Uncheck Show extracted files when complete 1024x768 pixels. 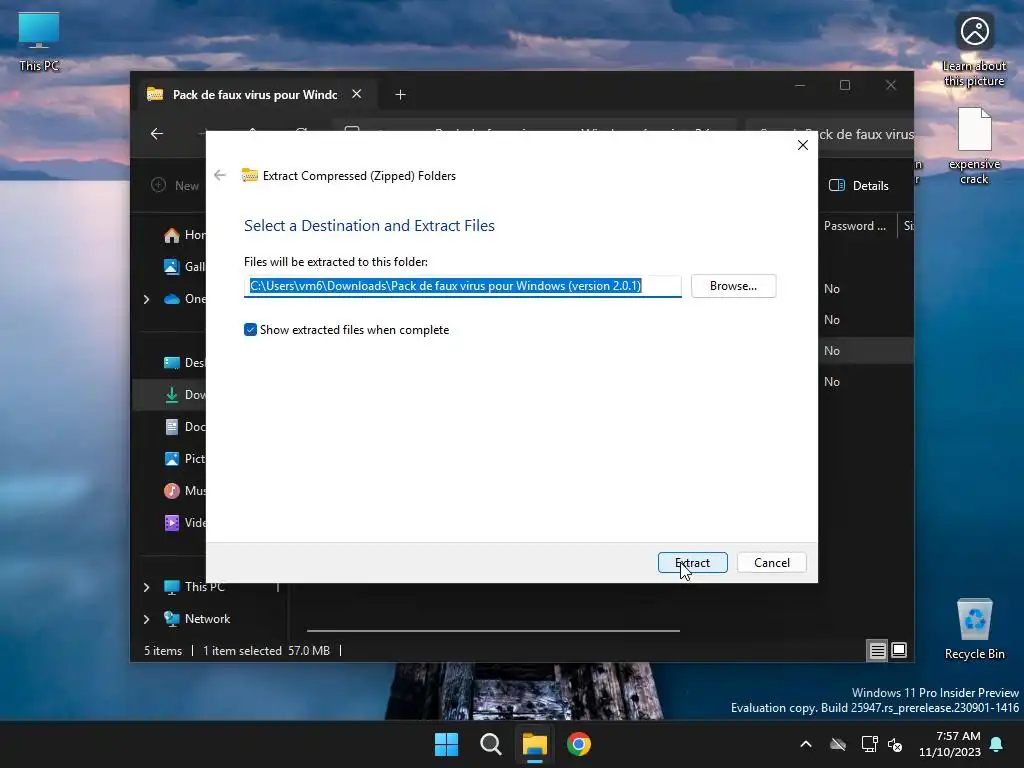pyautogui.click(x=250, y=330)
